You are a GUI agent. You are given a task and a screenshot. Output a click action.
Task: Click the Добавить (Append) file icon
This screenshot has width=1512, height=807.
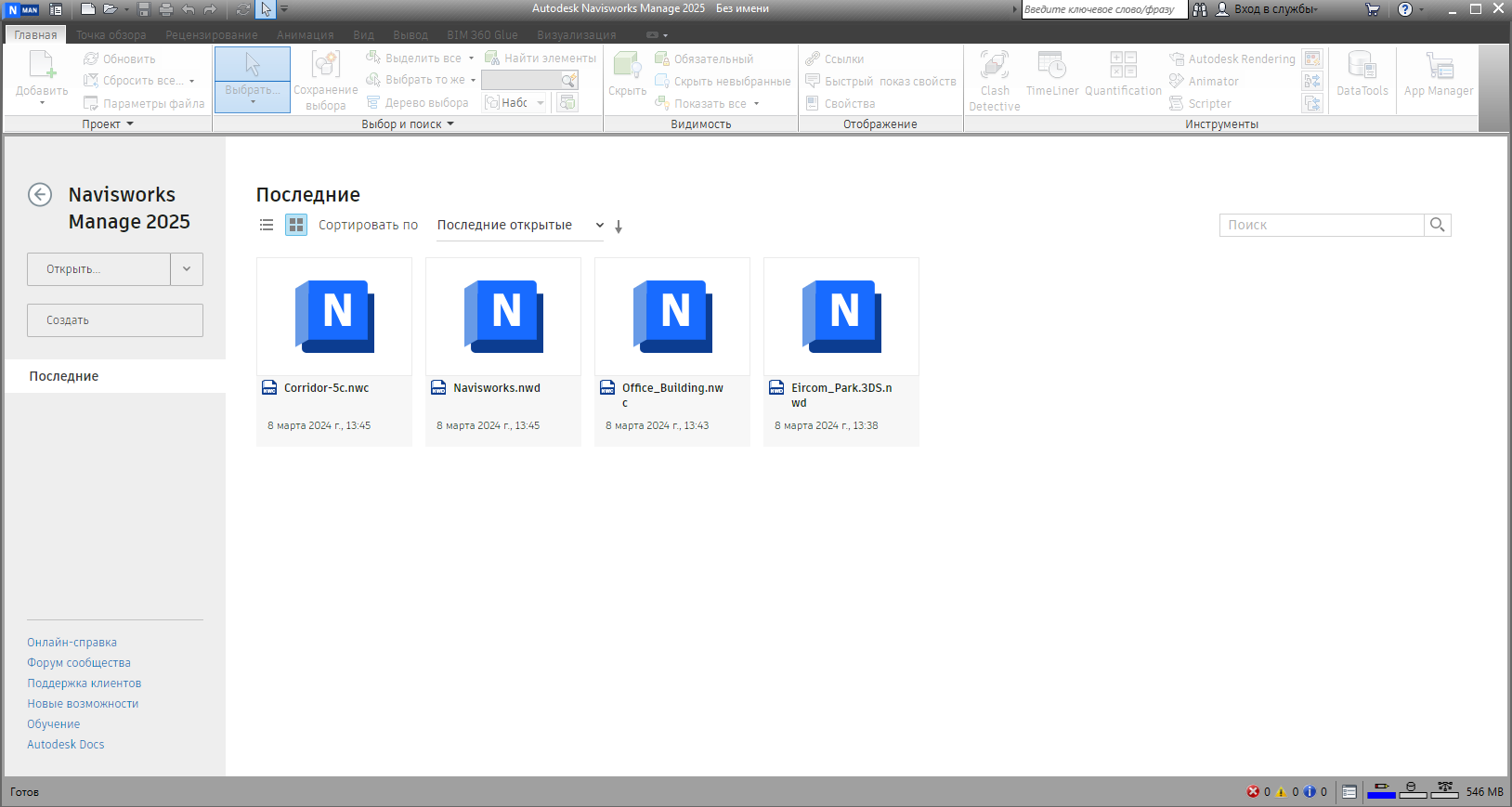pyautogui.click(x=42, y=65)
